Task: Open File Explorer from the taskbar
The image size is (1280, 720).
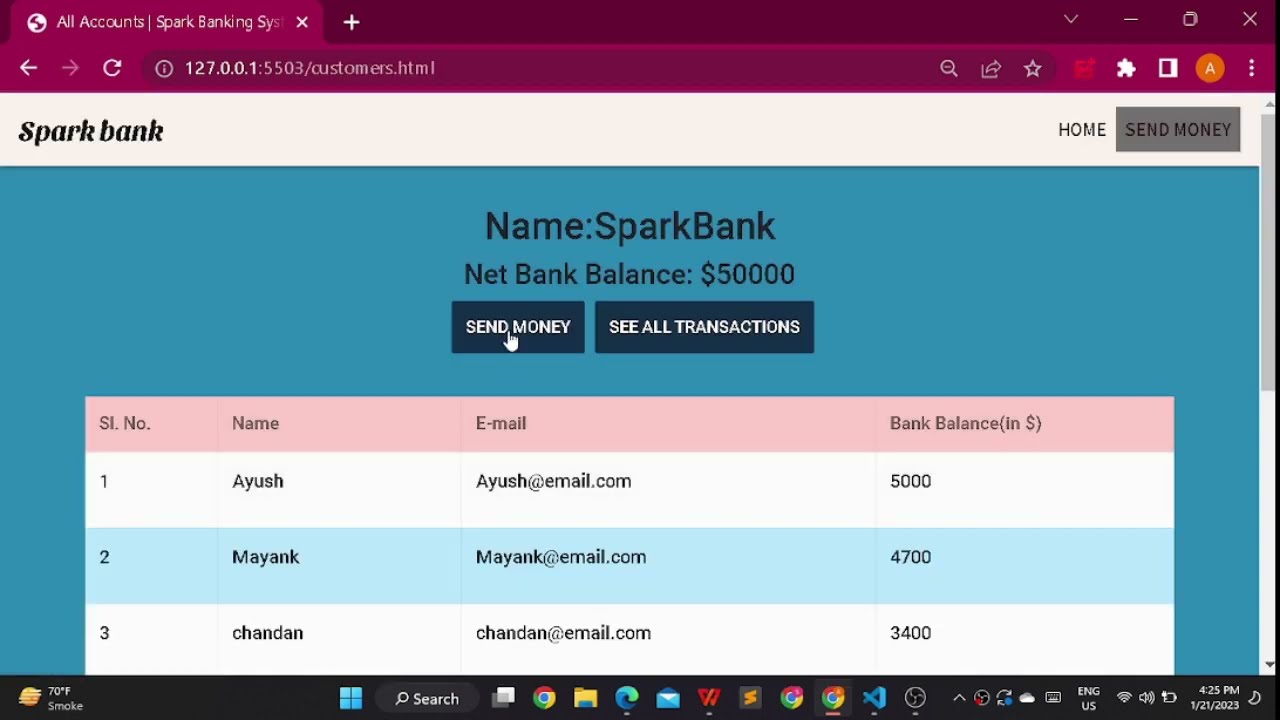Action: tap(585, 698)
